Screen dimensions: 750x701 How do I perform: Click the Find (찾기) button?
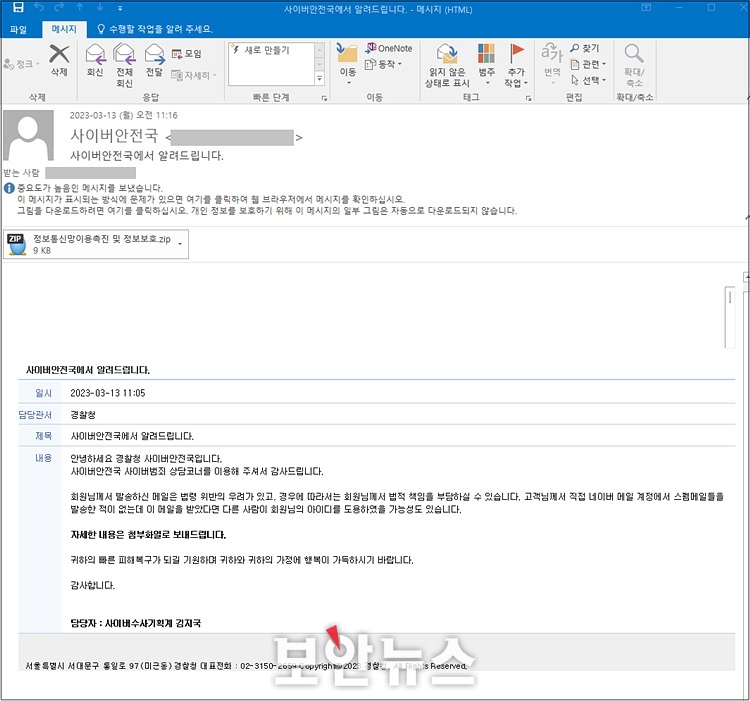(585, 48)
